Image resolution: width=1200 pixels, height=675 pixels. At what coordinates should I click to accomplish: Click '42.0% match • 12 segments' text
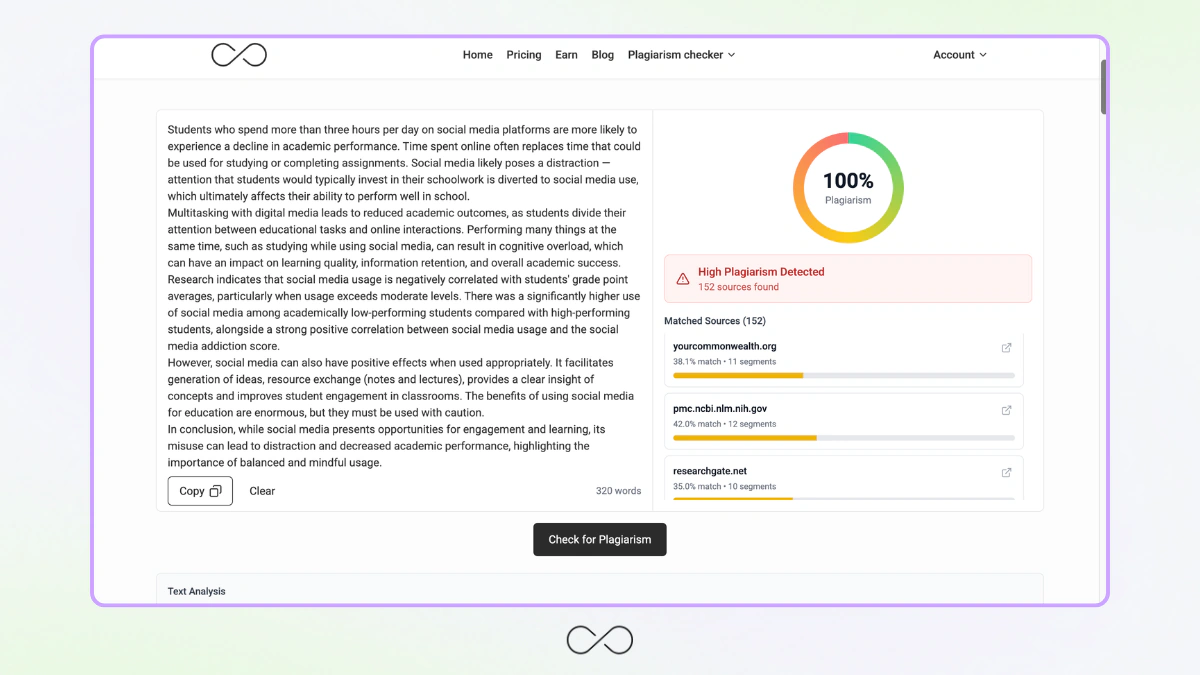(724, 424)
